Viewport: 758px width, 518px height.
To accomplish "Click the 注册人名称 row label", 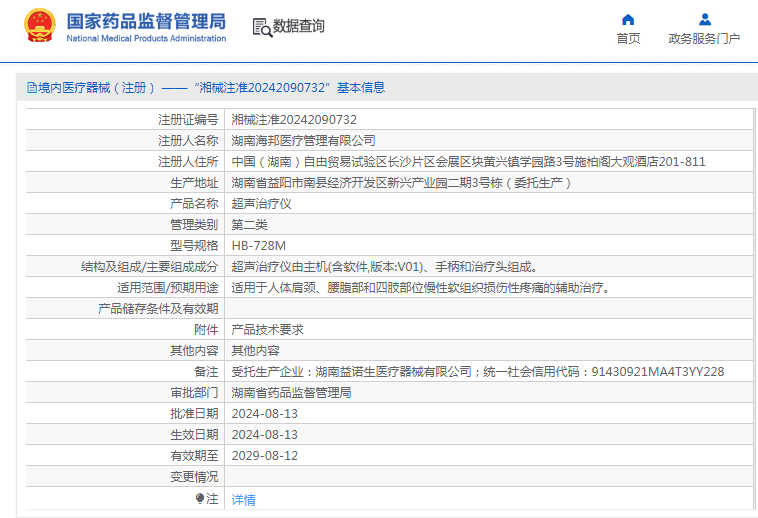I will pos(188,141).
